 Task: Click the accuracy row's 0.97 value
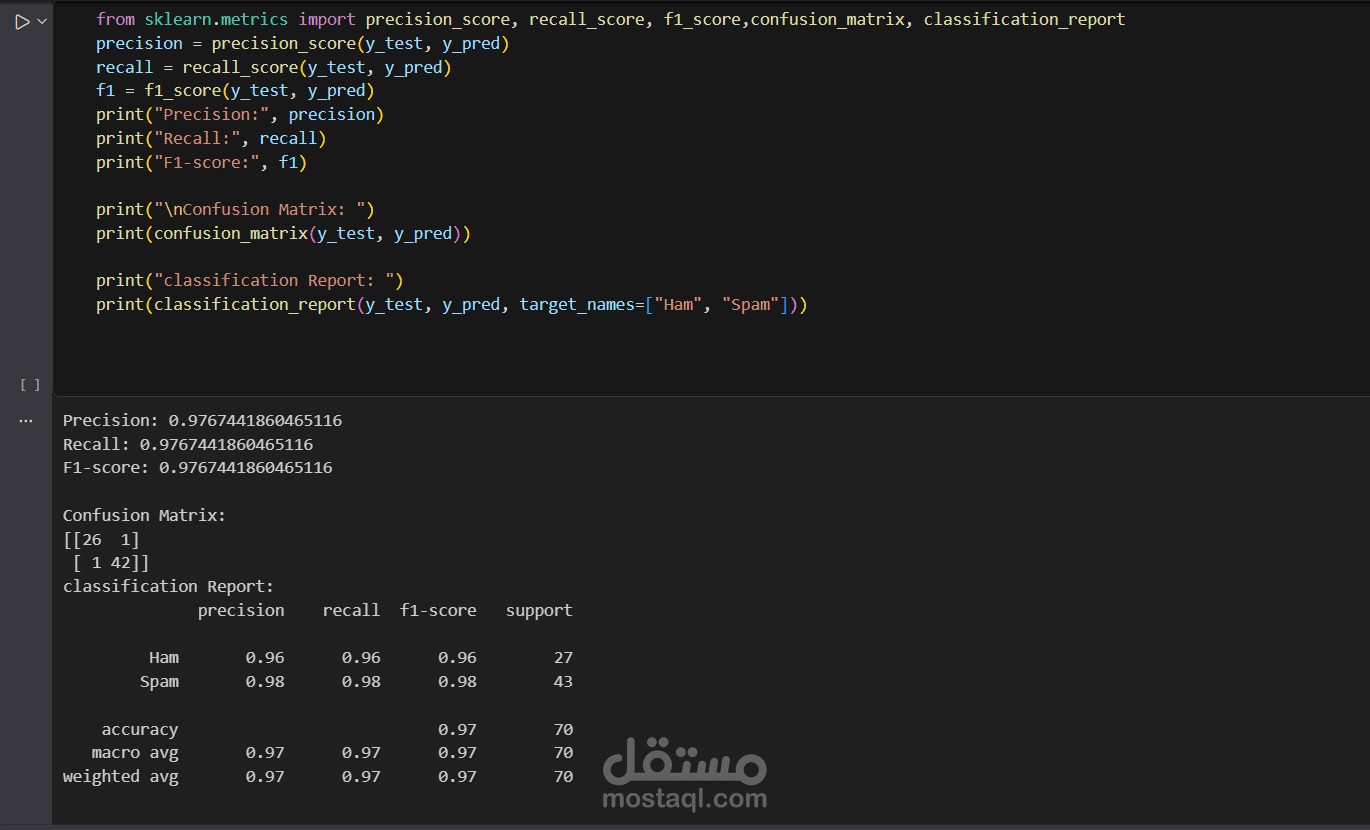pos(457,729)
